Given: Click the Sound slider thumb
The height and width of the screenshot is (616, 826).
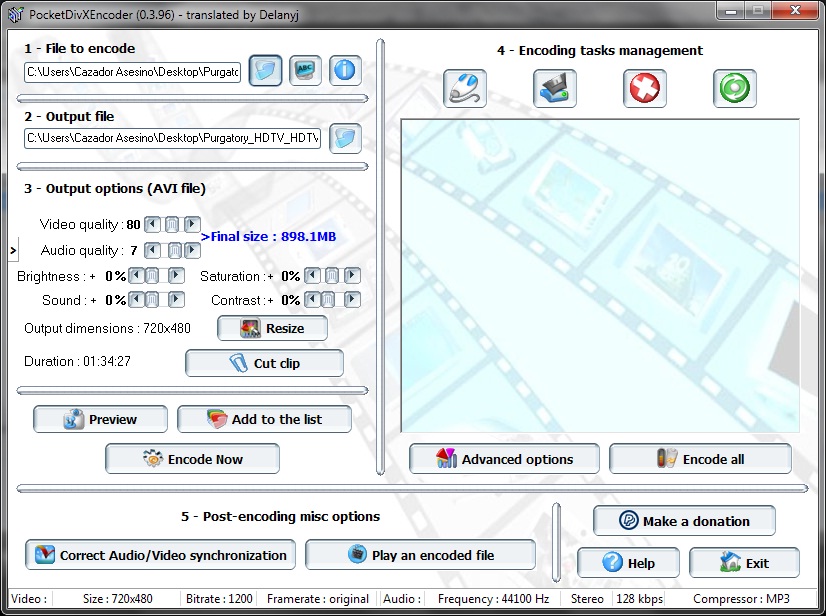Looking at the screenshot, I should (152, 300).
